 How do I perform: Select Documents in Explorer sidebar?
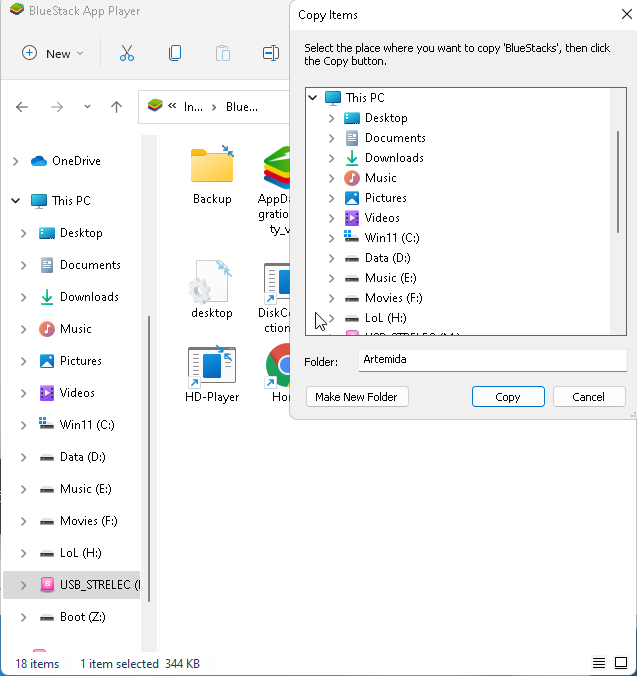80,265
